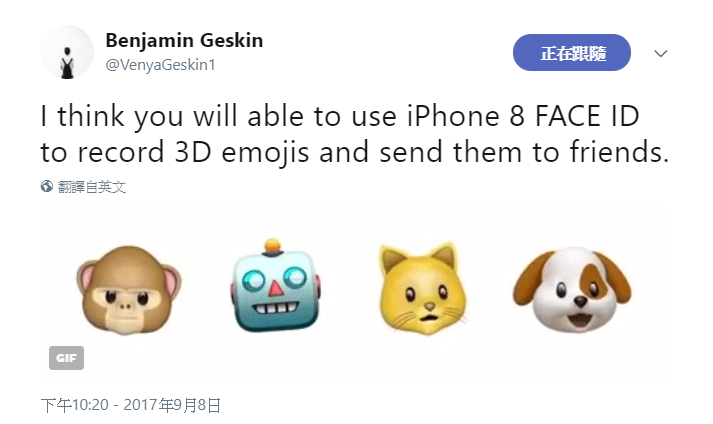Click the robot animoji in GIF
Screen dimensions: 713x424
[275, 286]
